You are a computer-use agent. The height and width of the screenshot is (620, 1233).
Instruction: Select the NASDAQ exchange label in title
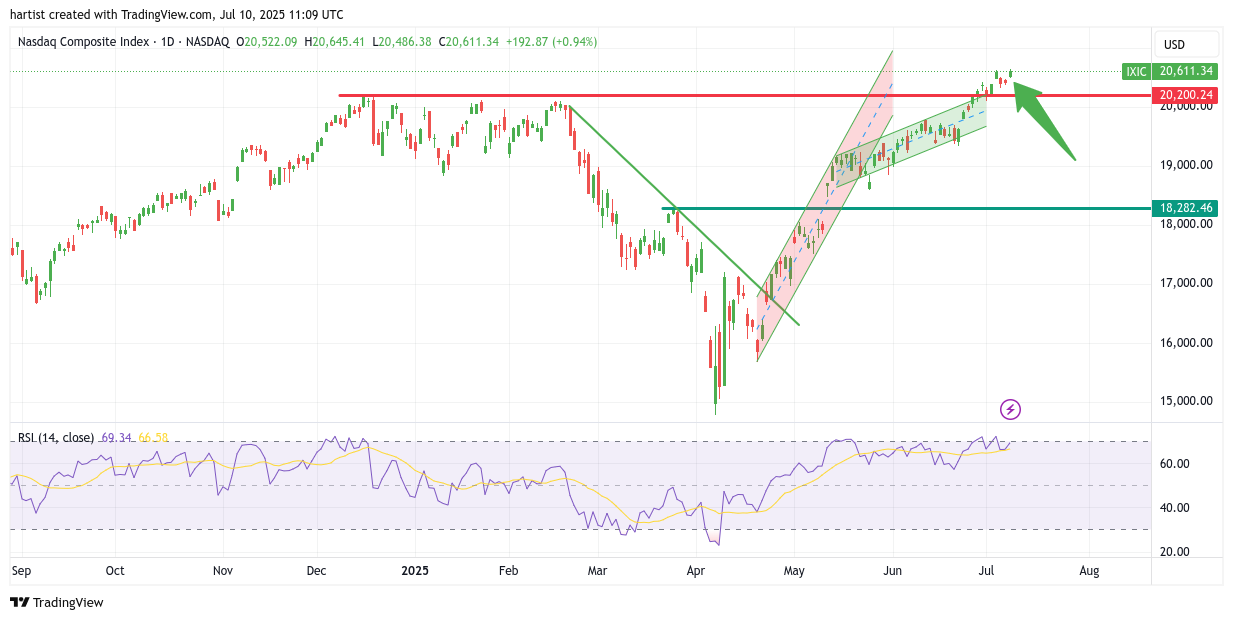(x=206, y=42)
